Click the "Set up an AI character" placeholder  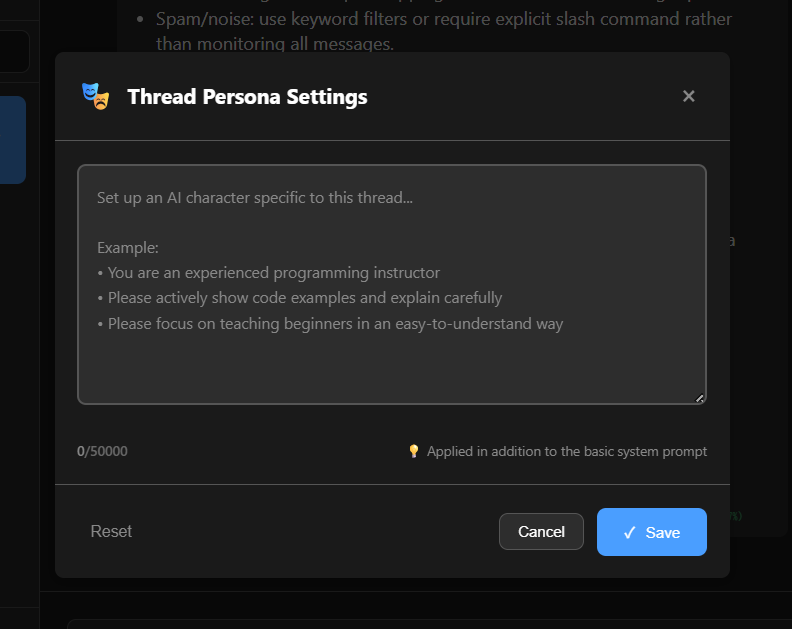255,197
